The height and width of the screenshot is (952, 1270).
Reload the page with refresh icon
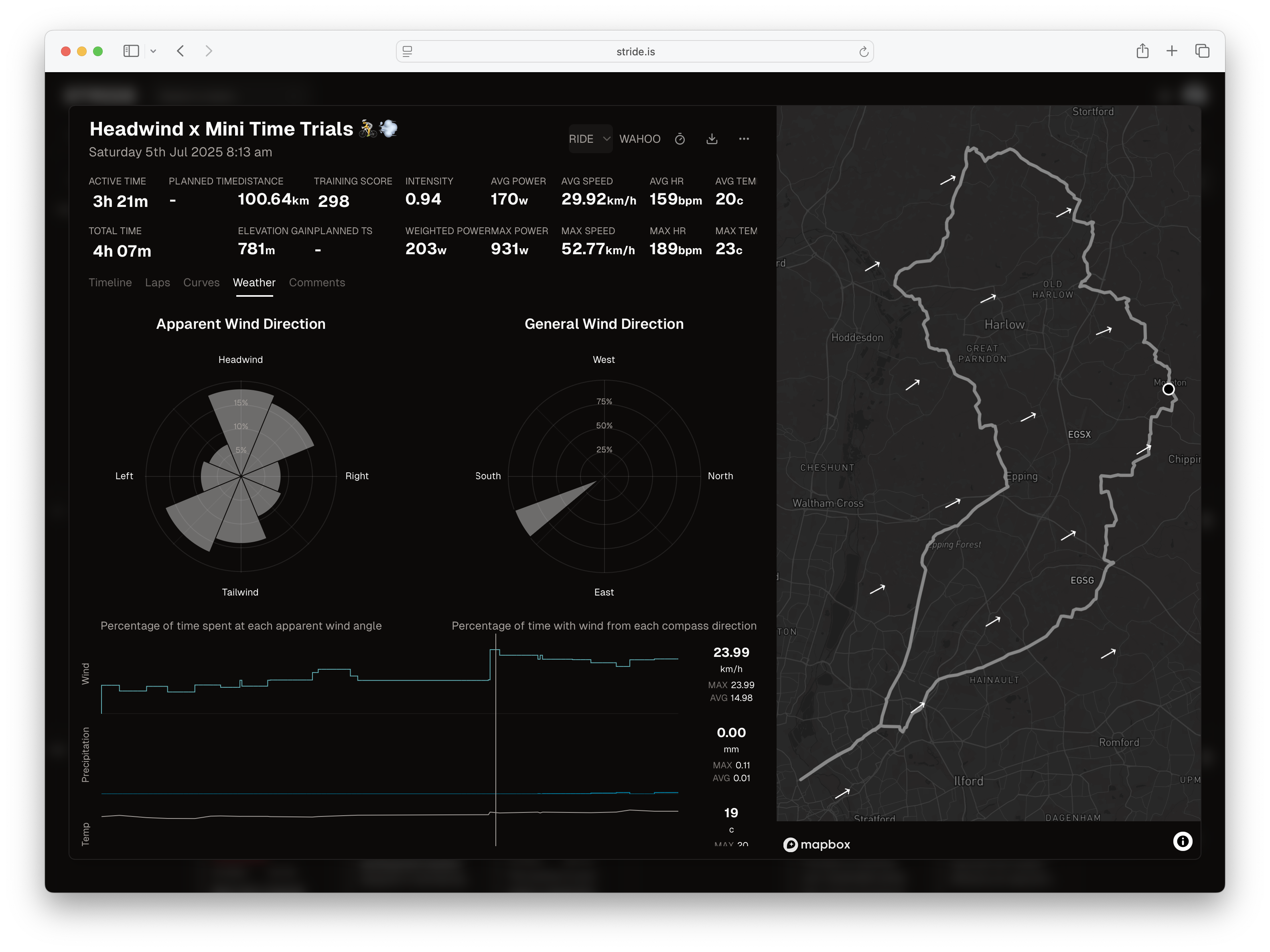(864, 52)
